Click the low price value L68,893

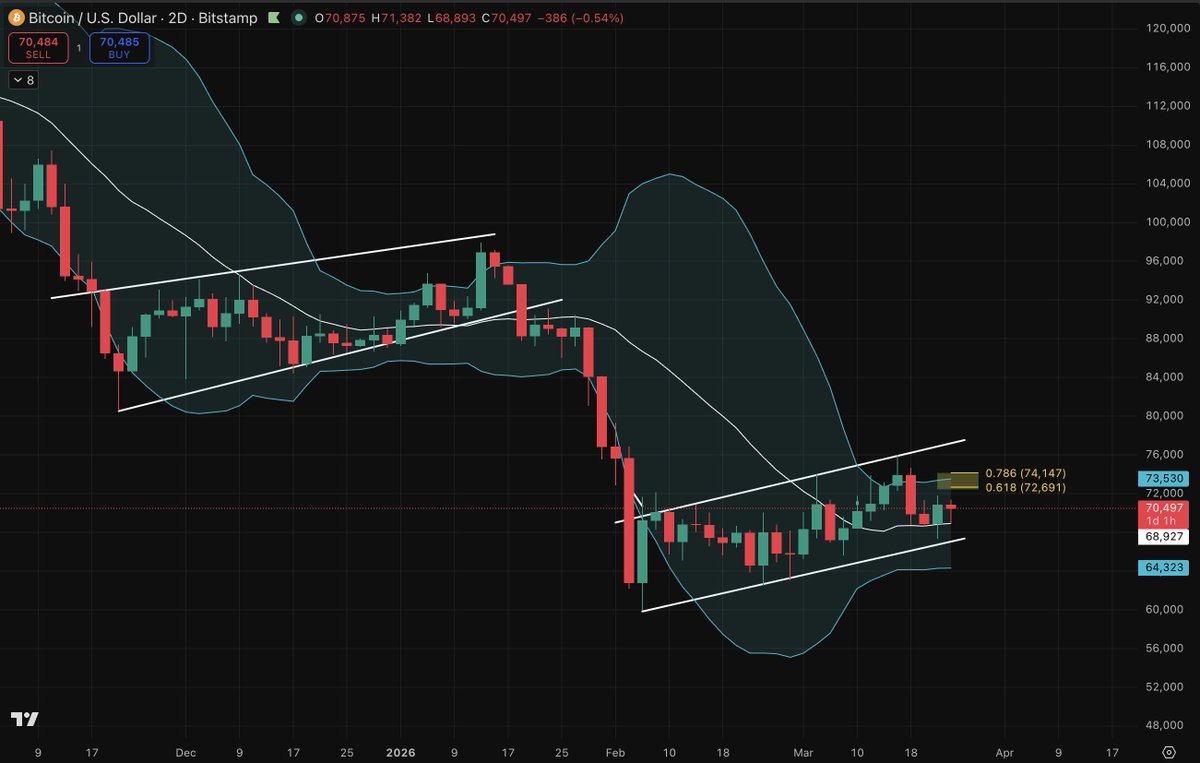453,18
